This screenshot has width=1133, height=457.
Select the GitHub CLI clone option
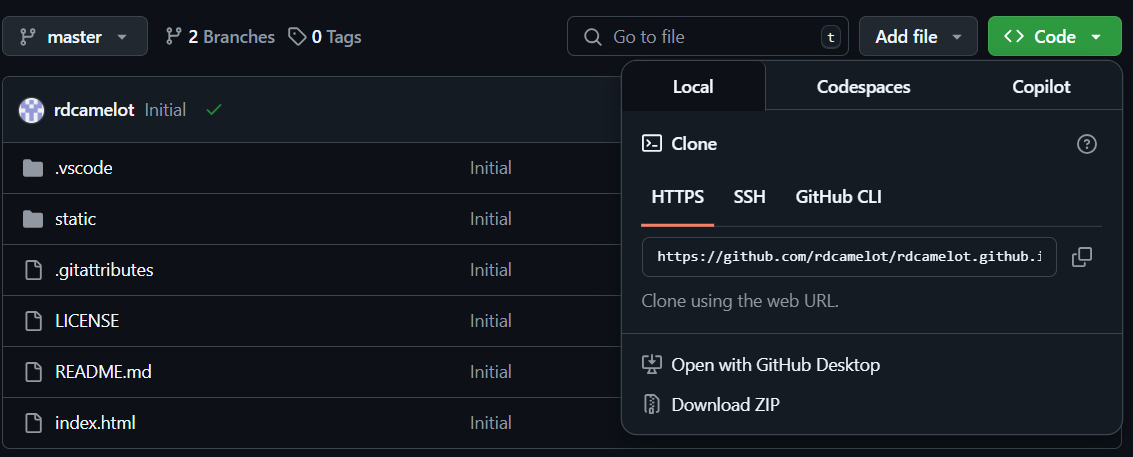coord(838,197)
